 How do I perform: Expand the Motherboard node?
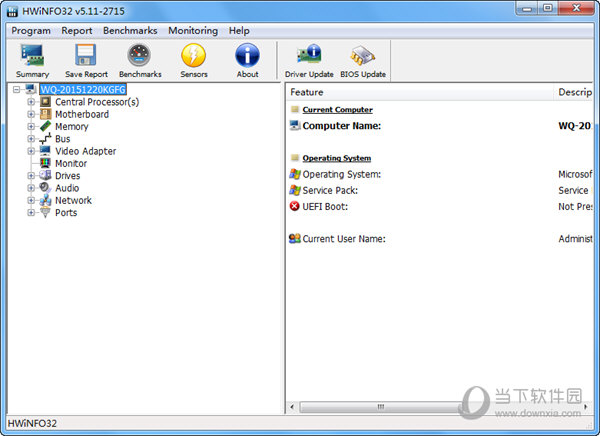(x=31, y=114)
